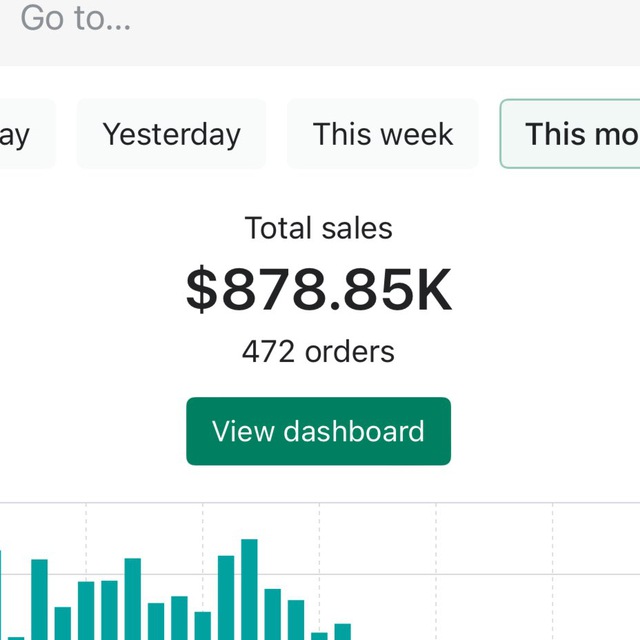Select the bar just left of the tallest bar
The image size is (640, 640).
coord(226,598)
